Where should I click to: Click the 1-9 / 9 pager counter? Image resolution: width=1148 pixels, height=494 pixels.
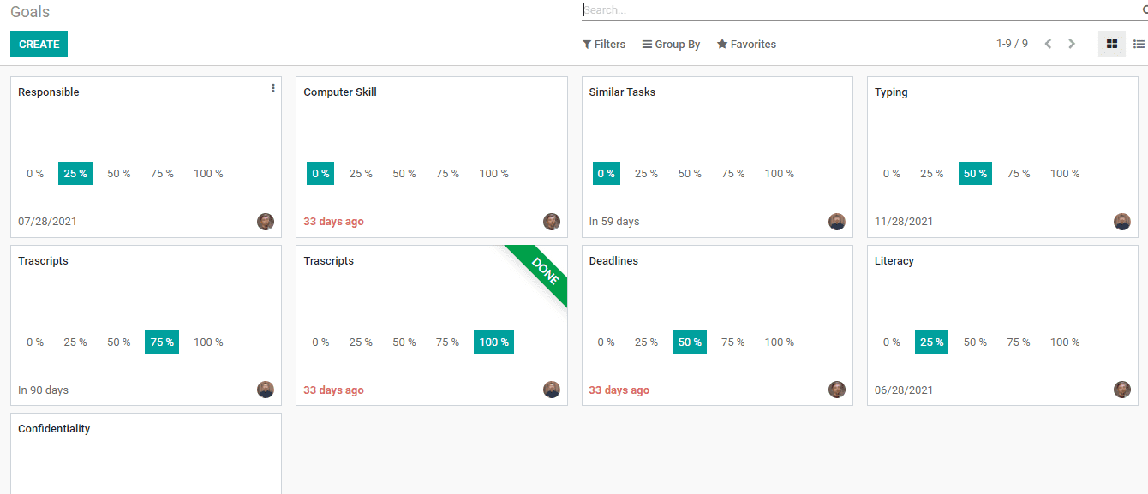click(x=1012, y=44)
